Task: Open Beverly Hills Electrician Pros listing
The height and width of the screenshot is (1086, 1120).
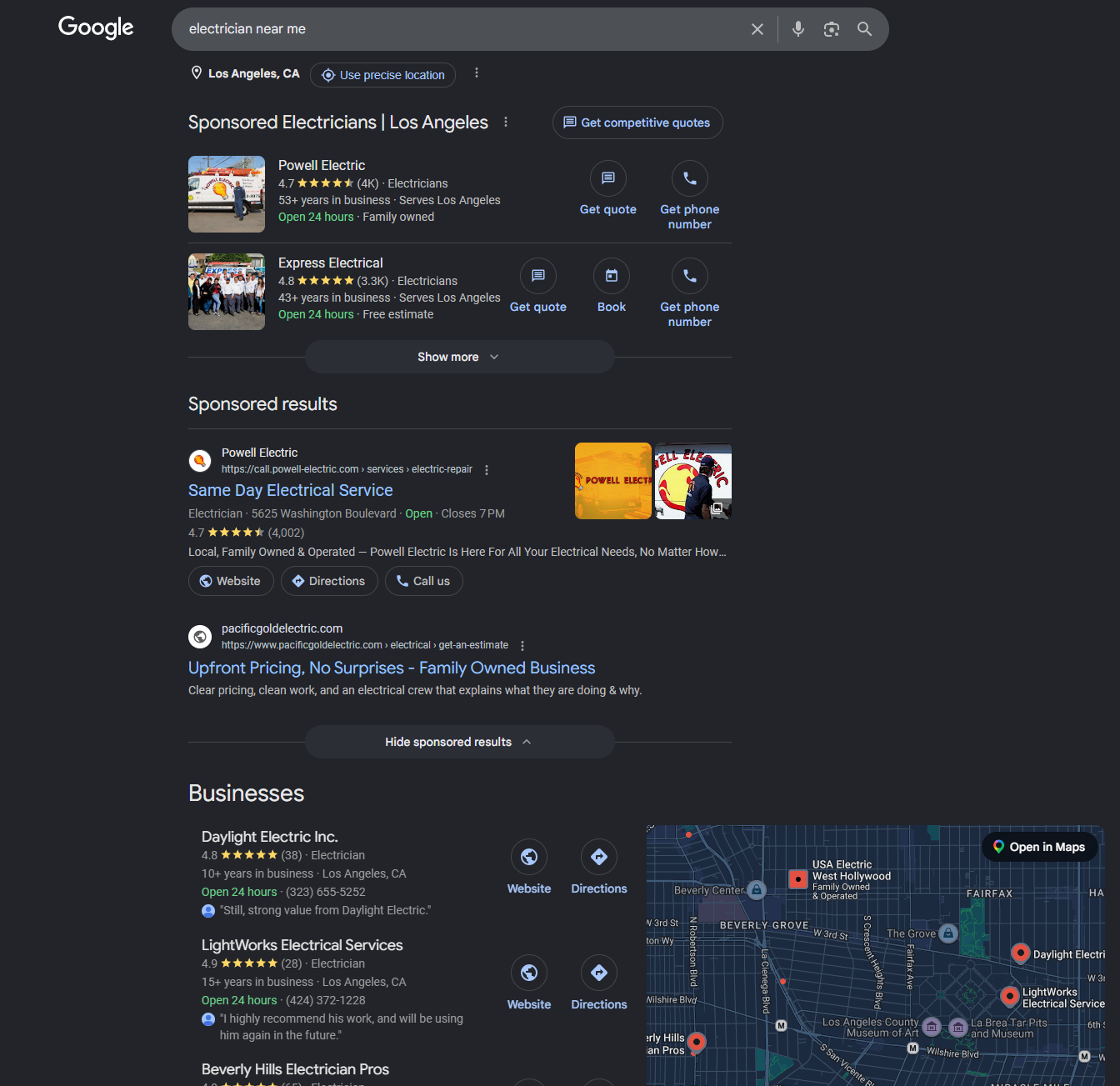Action: tap(295, 1069)
